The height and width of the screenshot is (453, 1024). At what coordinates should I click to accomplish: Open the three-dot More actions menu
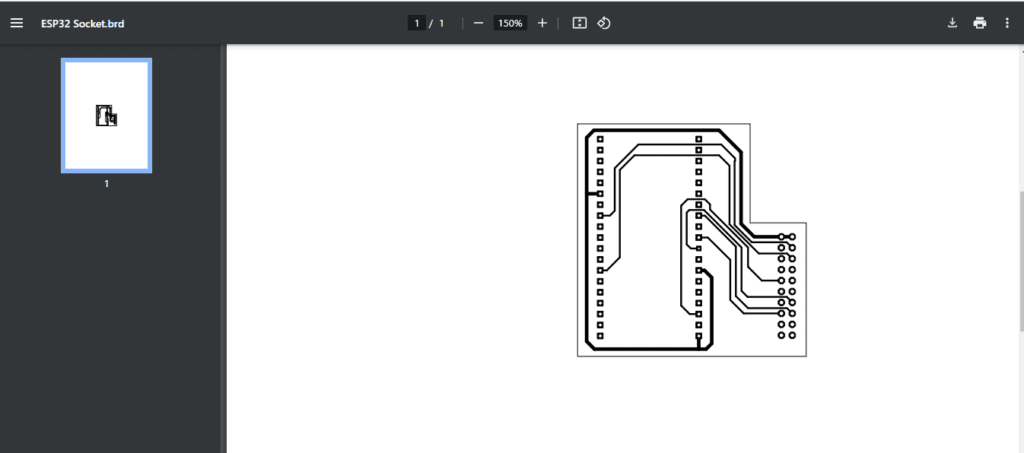coord(1007,23)
